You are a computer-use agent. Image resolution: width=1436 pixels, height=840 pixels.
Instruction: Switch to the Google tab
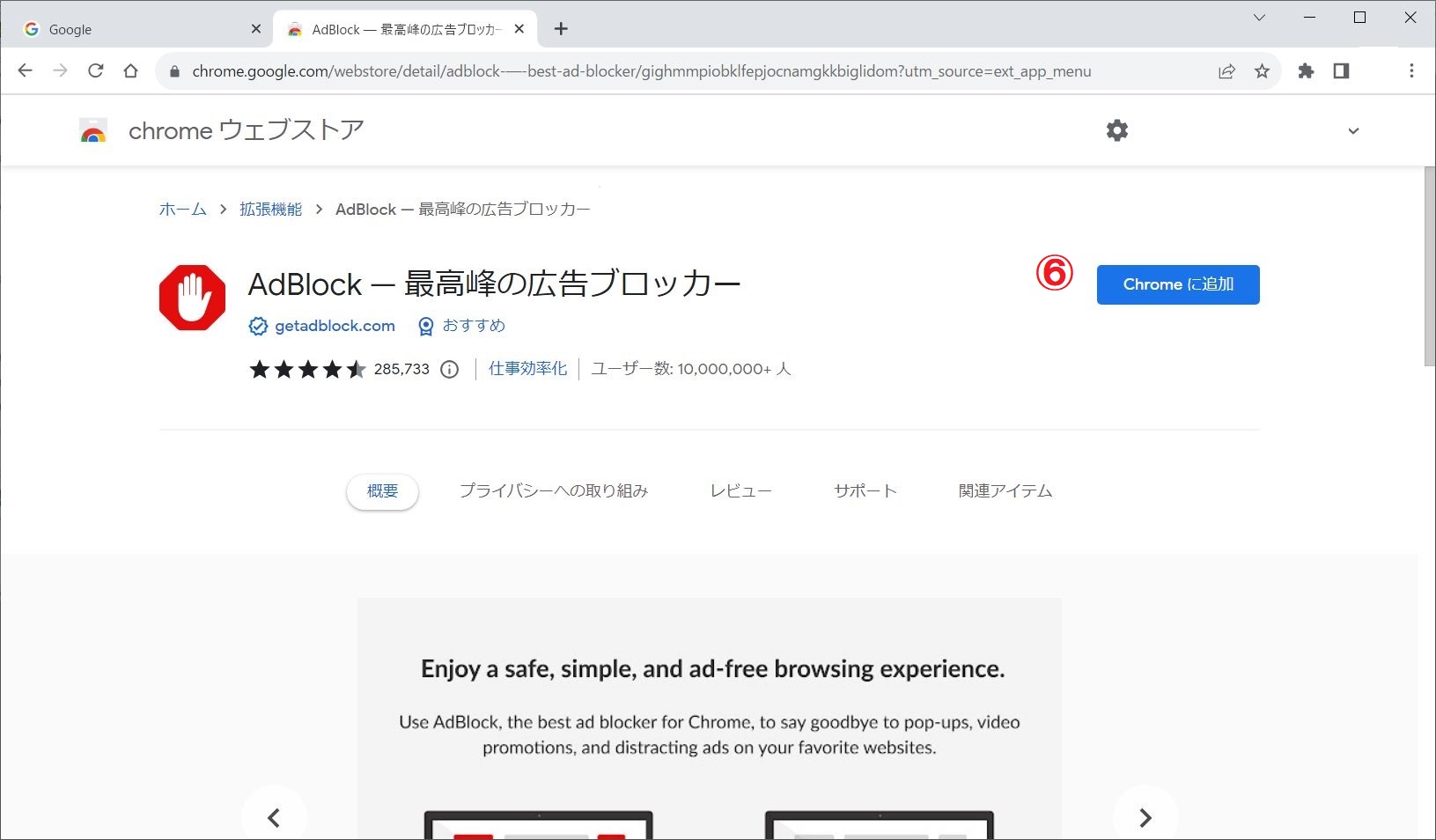point(138,29)
